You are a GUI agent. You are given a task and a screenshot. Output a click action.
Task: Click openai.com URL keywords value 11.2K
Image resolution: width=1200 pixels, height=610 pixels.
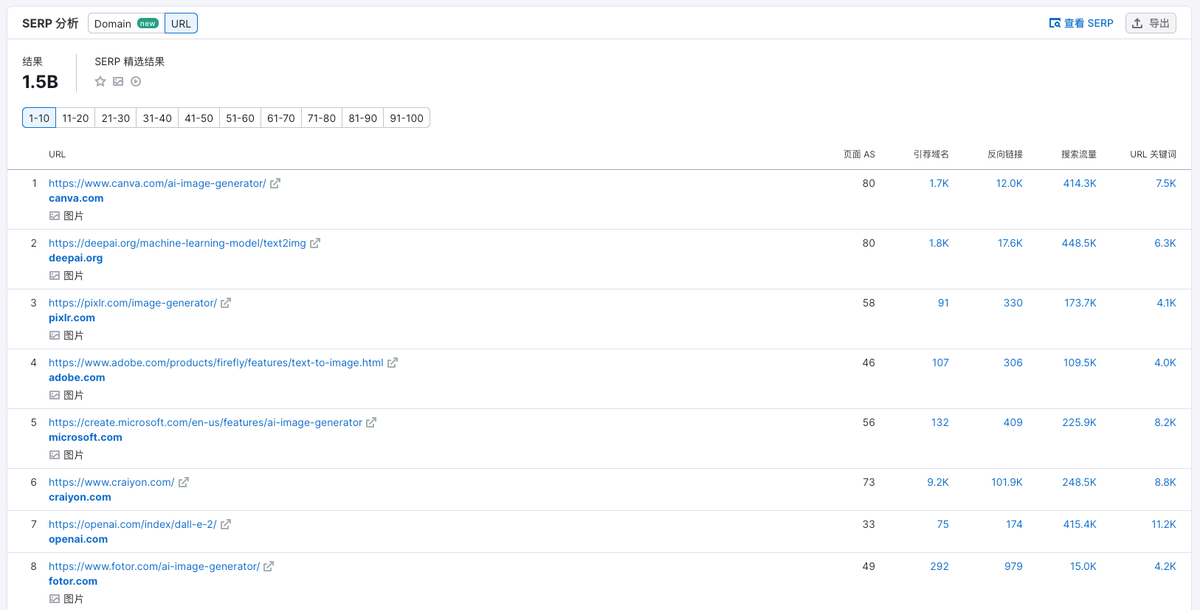(1163, 524)
